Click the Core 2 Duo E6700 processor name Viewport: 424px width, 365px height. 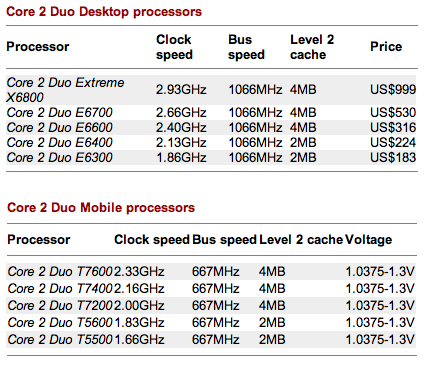60,113
